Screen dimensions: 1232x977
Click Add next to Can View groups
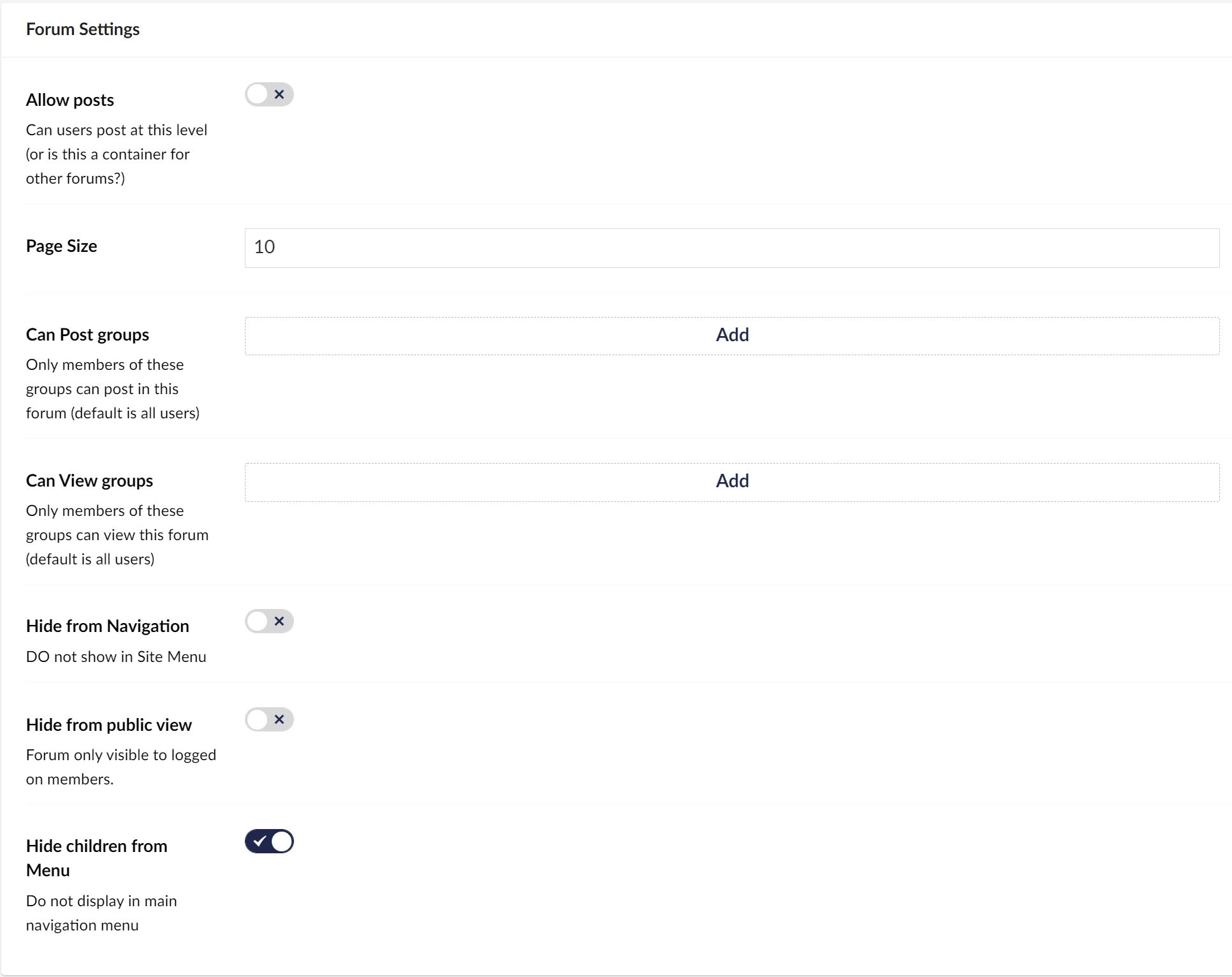point(731,480)
